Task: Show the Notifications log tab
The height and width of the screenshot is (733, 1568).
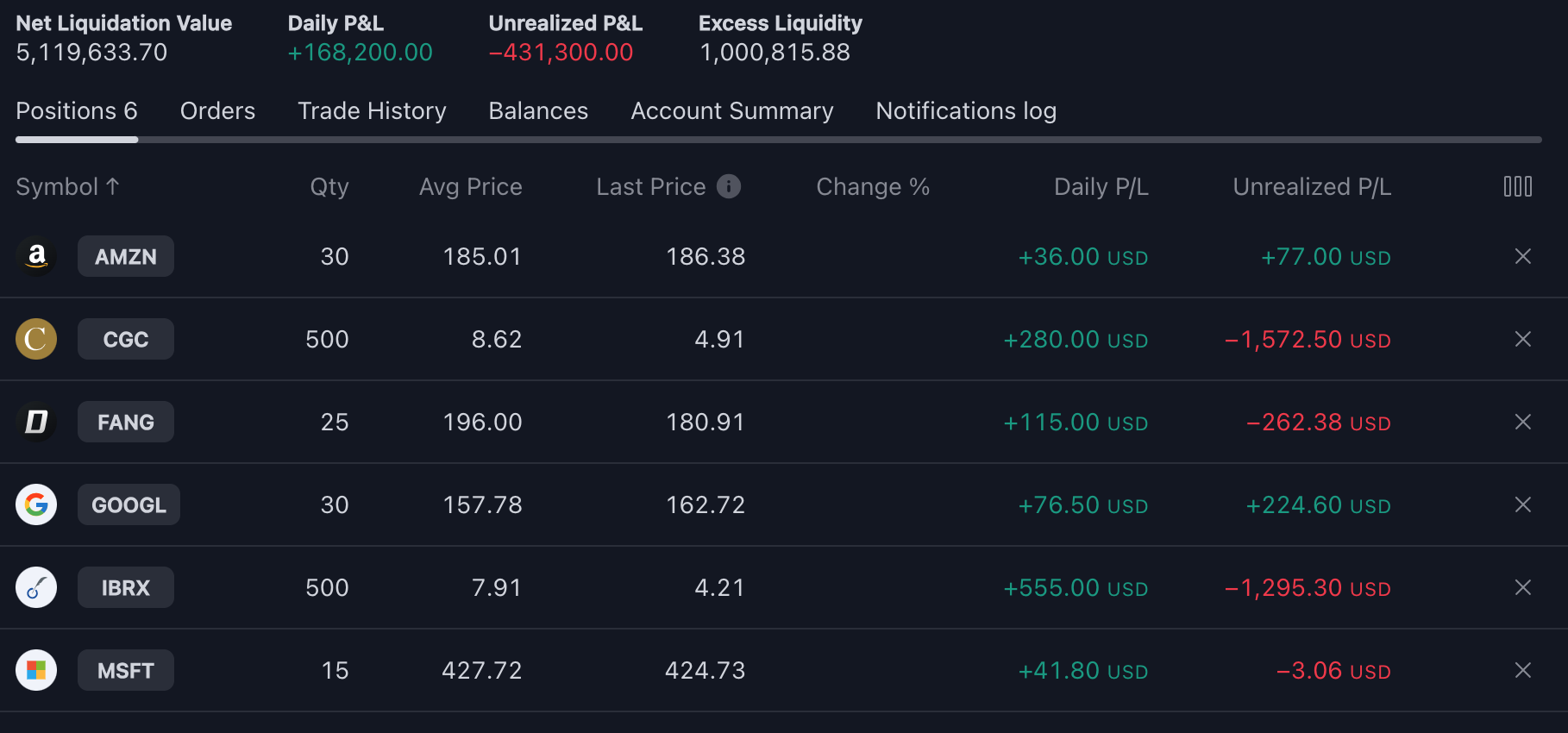Action: [x=966, y=111]
